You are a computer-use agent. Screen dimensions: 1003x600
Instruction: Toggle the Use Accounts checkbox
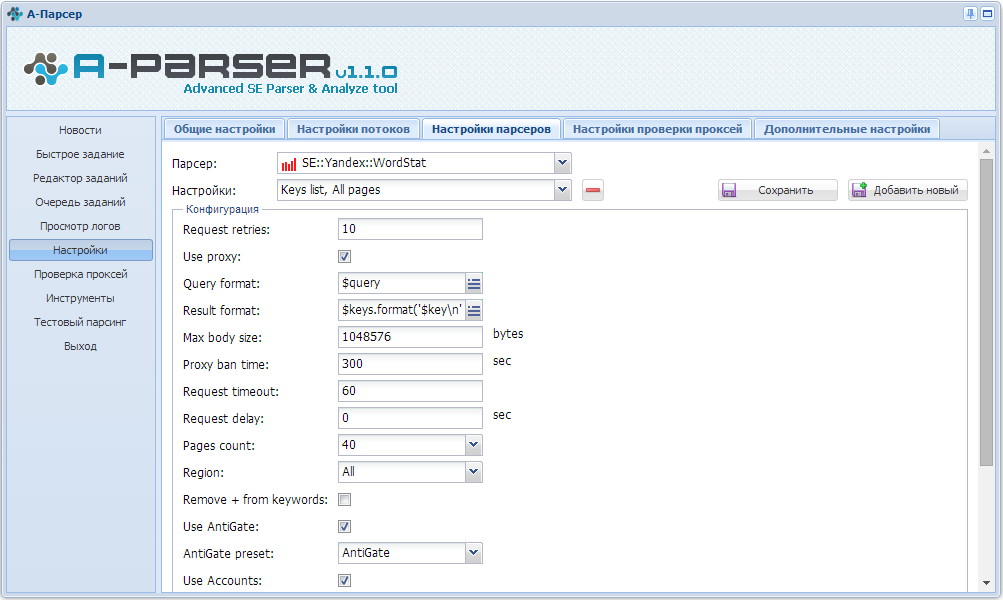point(344,580)
